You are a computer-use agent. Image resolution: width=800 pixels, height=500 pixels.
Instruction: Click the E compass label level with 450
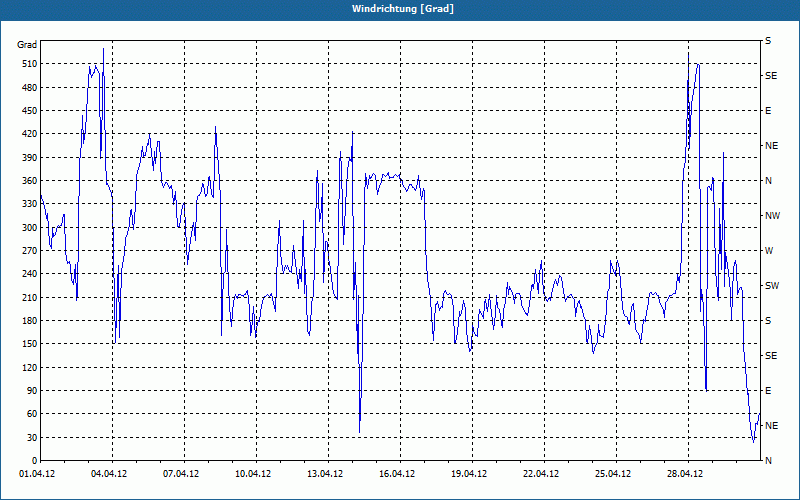point(768,111)
